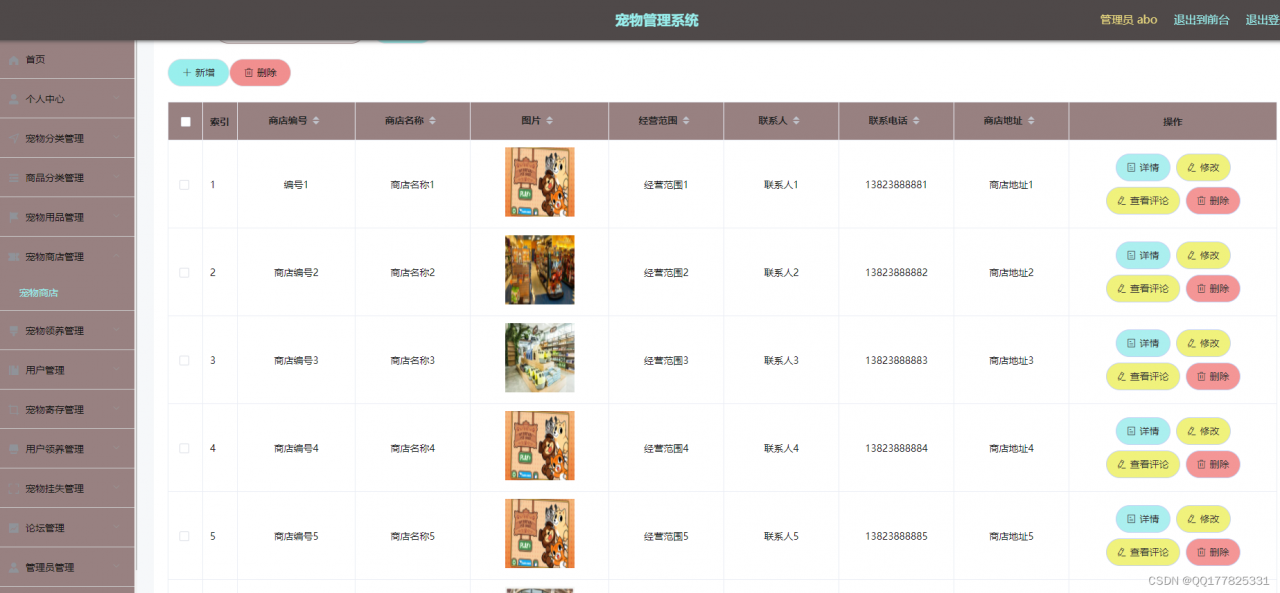Click the sort arrows beside 商店编号 header
The height and width of the screenshot is (593, 1280).
(x=316, y=121)
